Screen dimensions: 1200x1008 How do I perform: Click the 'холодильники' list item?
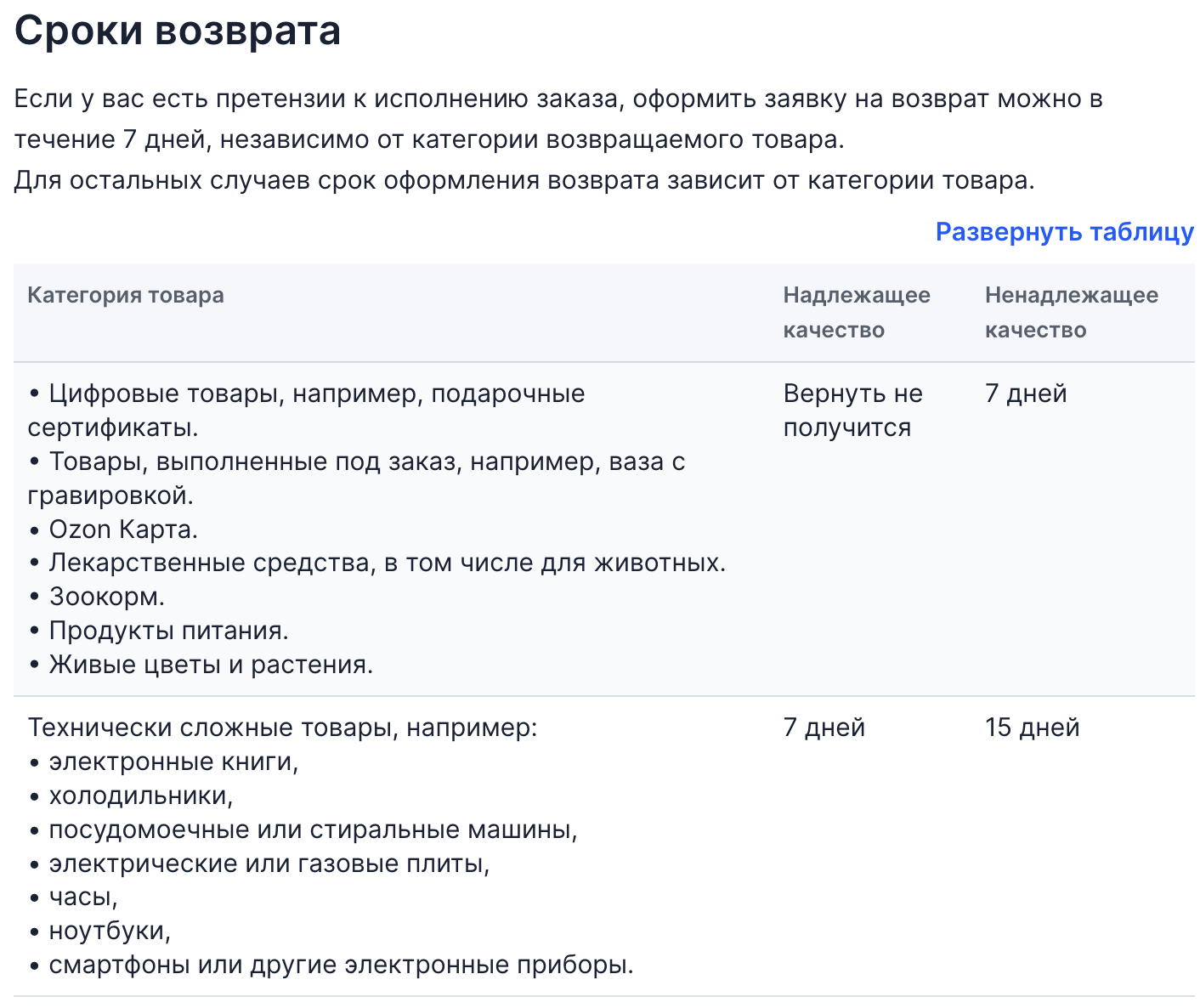[131, 796]
